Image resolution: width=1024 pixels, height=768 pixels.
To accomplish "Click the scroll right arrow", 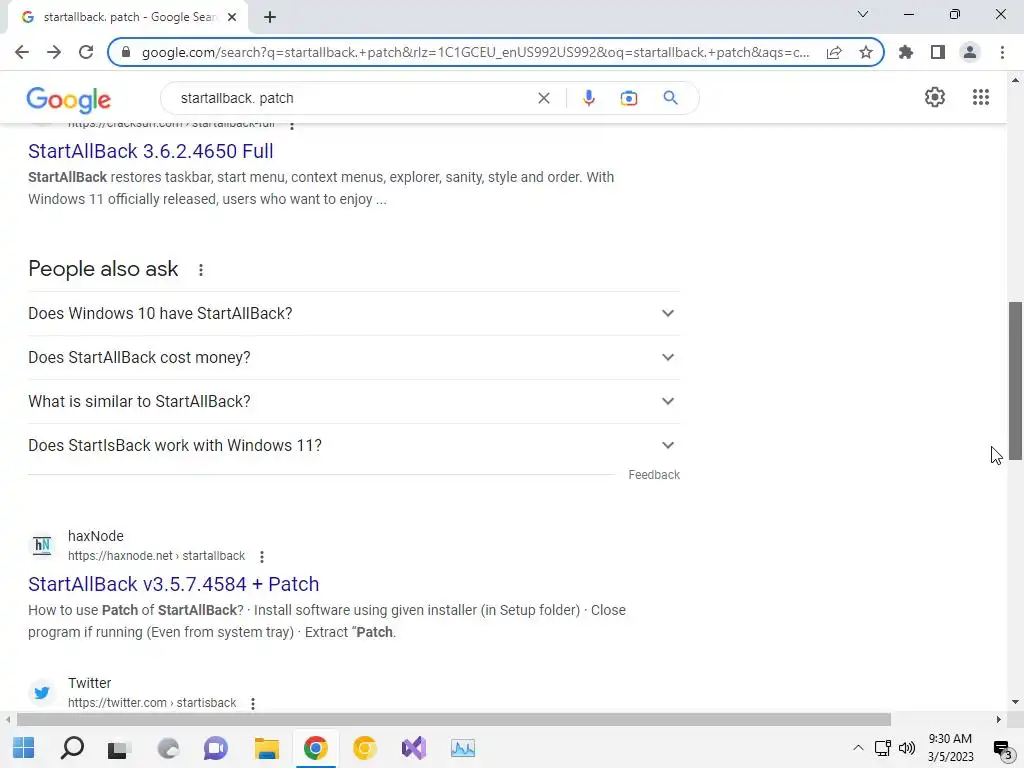I will click(x=999, y=719).
